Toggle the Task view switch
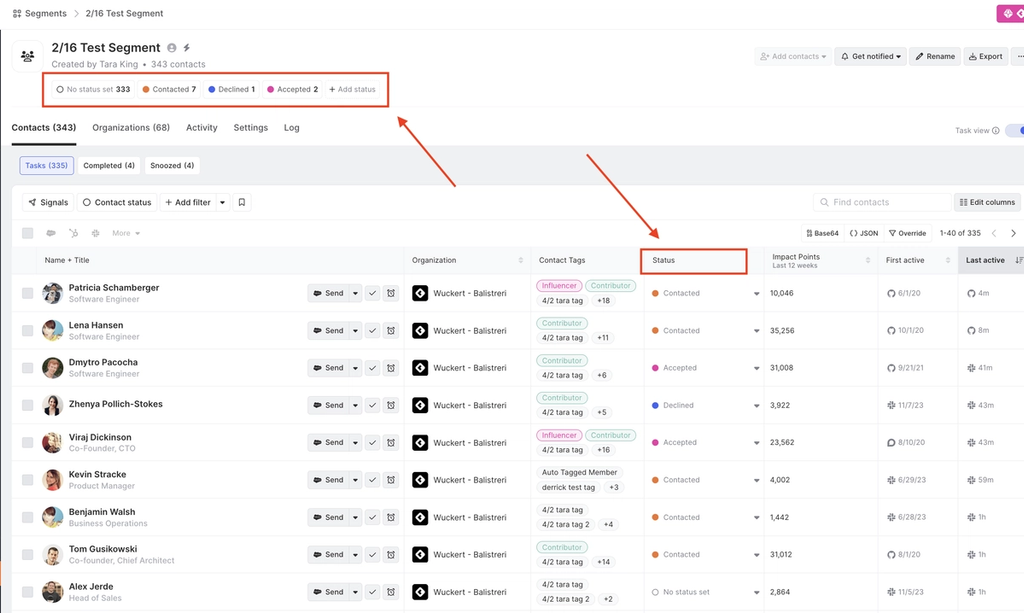 [1015, 131]
